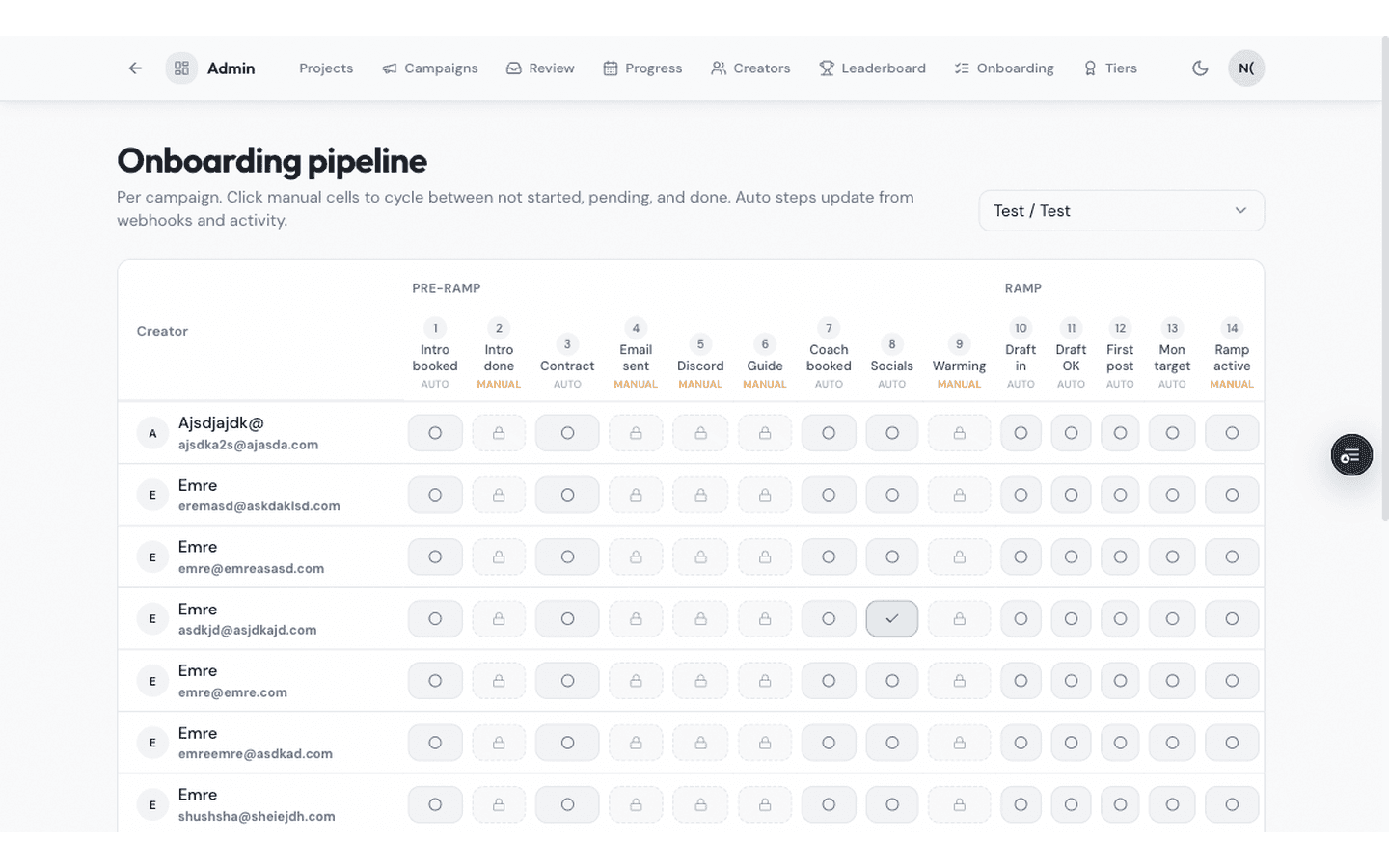Image resolution: width=1389 pixels, height=868 pixels.
Task: Toggle First post for emreemre@asdkad.com
Action: tap(1120, 743)
